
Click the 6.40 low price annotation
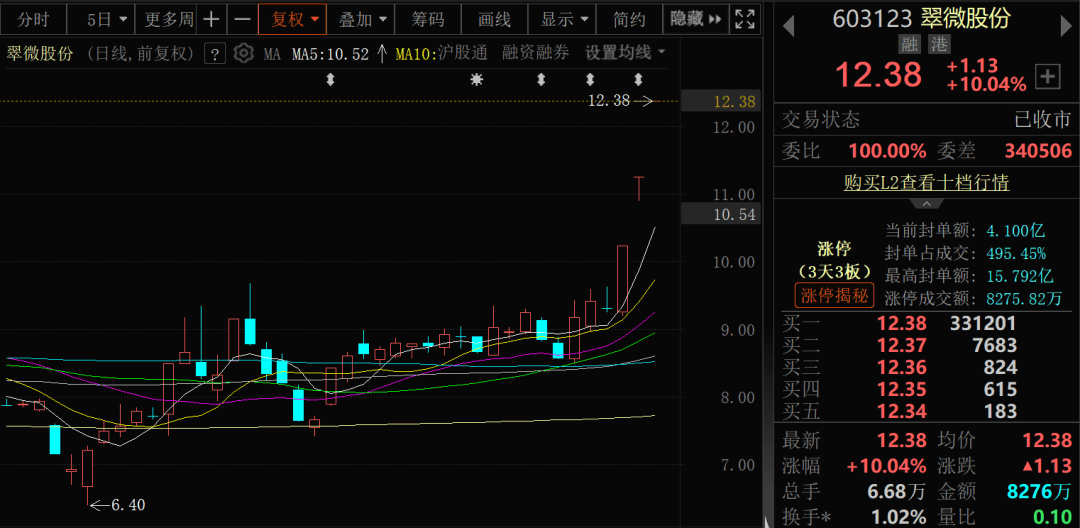[128, 505]
